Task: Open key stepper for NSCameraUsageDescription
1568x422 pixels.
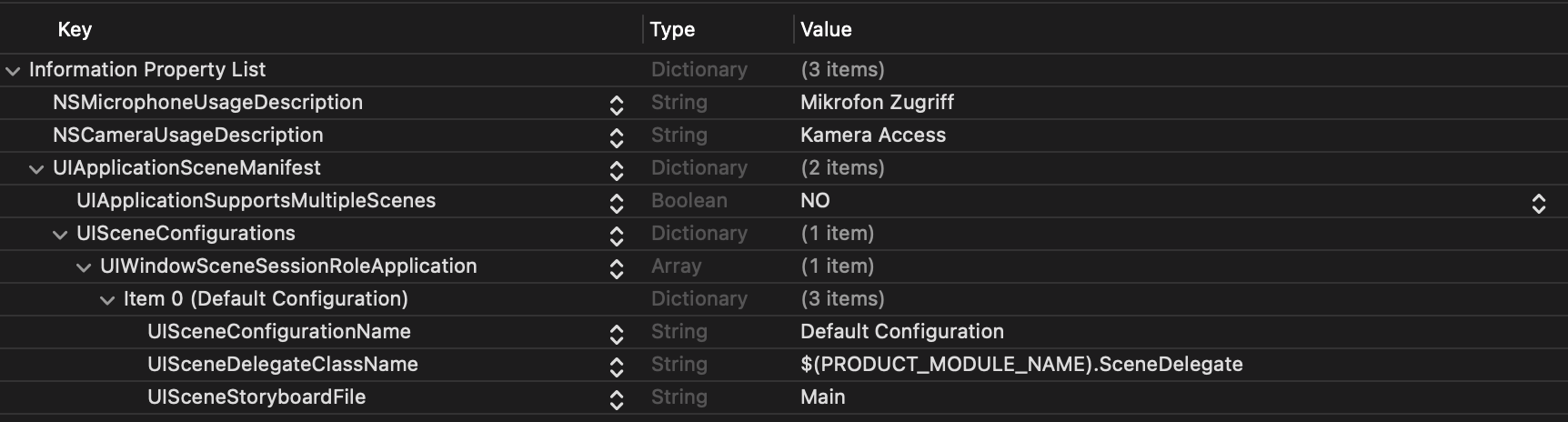Action: (x=616, y=137)
